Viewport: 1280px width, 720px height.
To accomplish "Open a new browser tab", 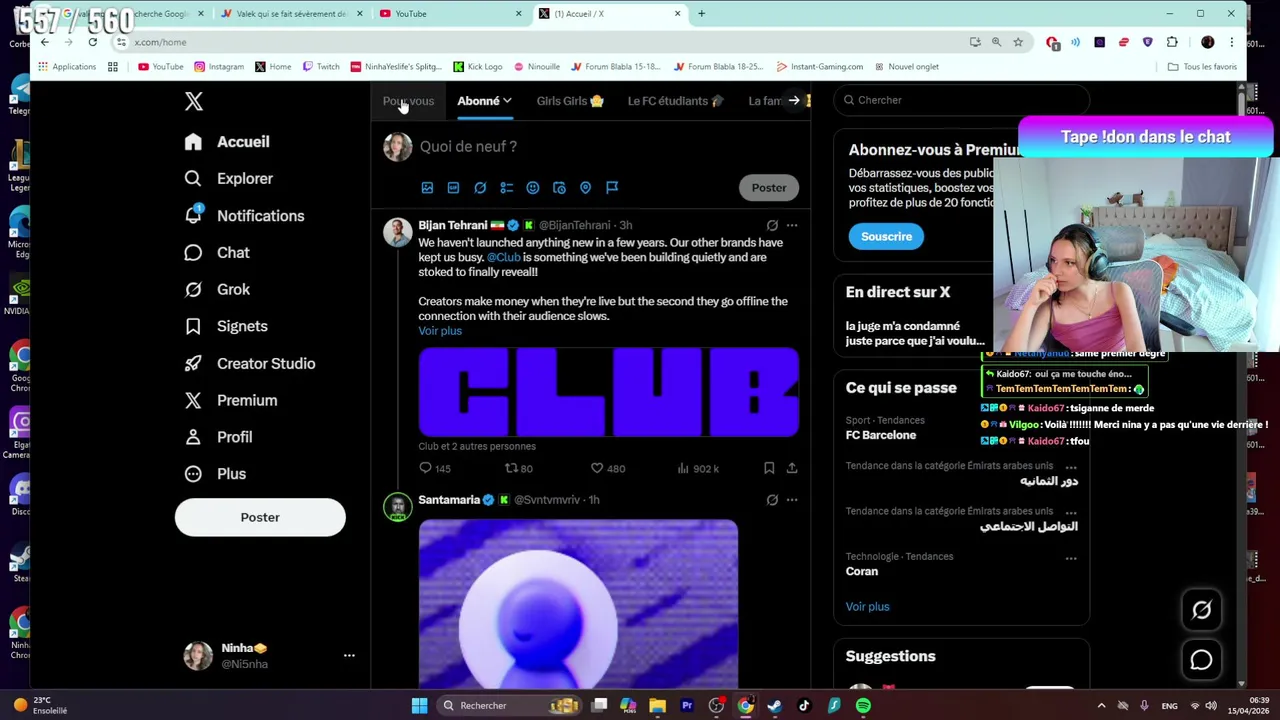I will click(701, 14).
